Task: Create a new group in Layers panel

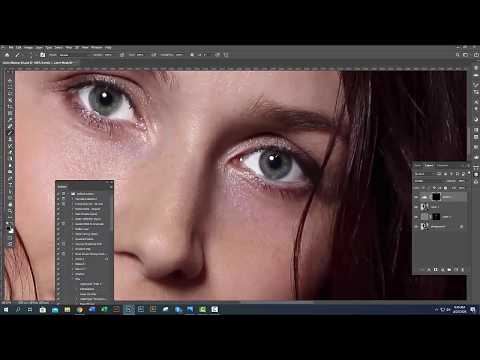Action: [x=449, y=270]
